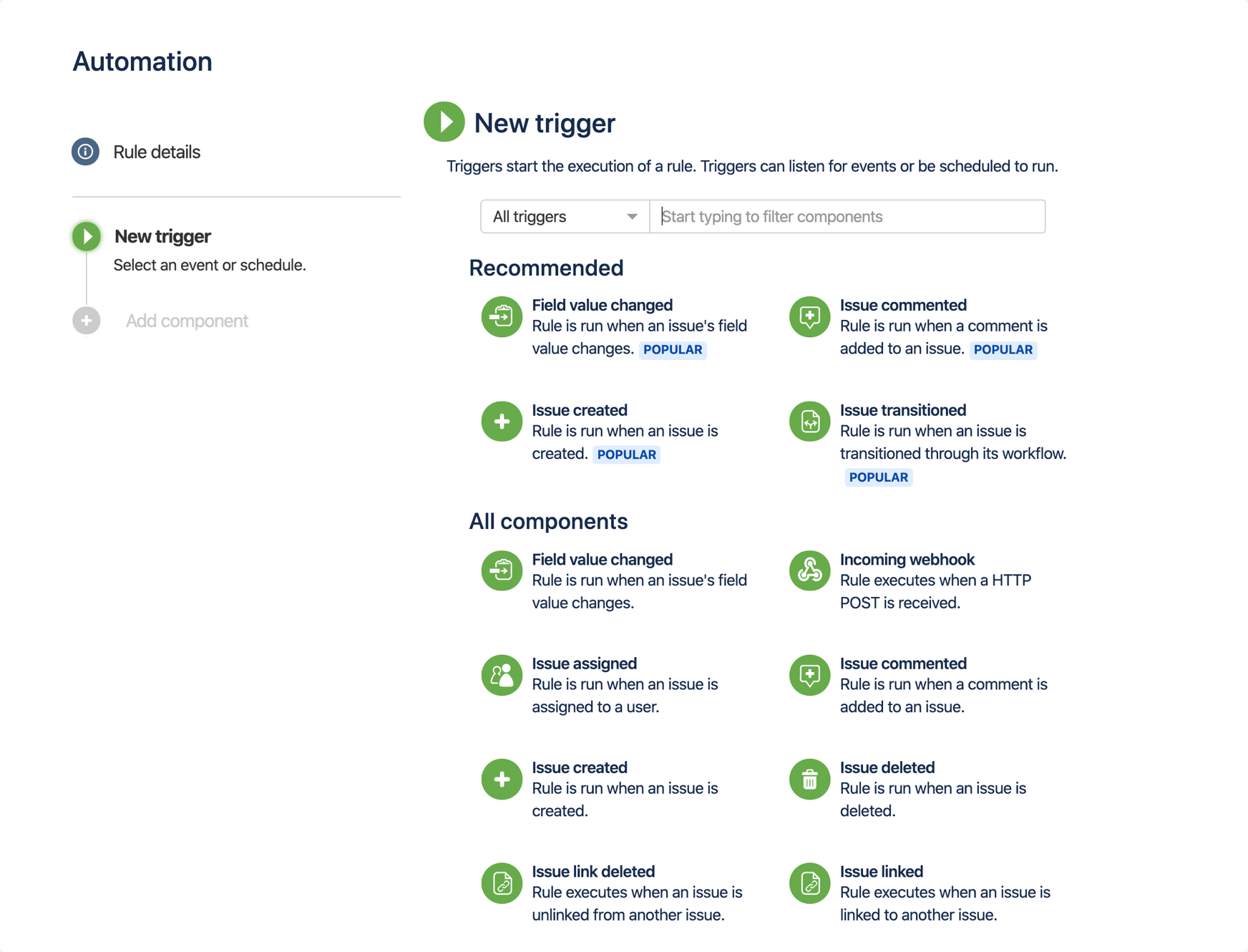Select the Issue commented trigger under All components

[903, 663]
